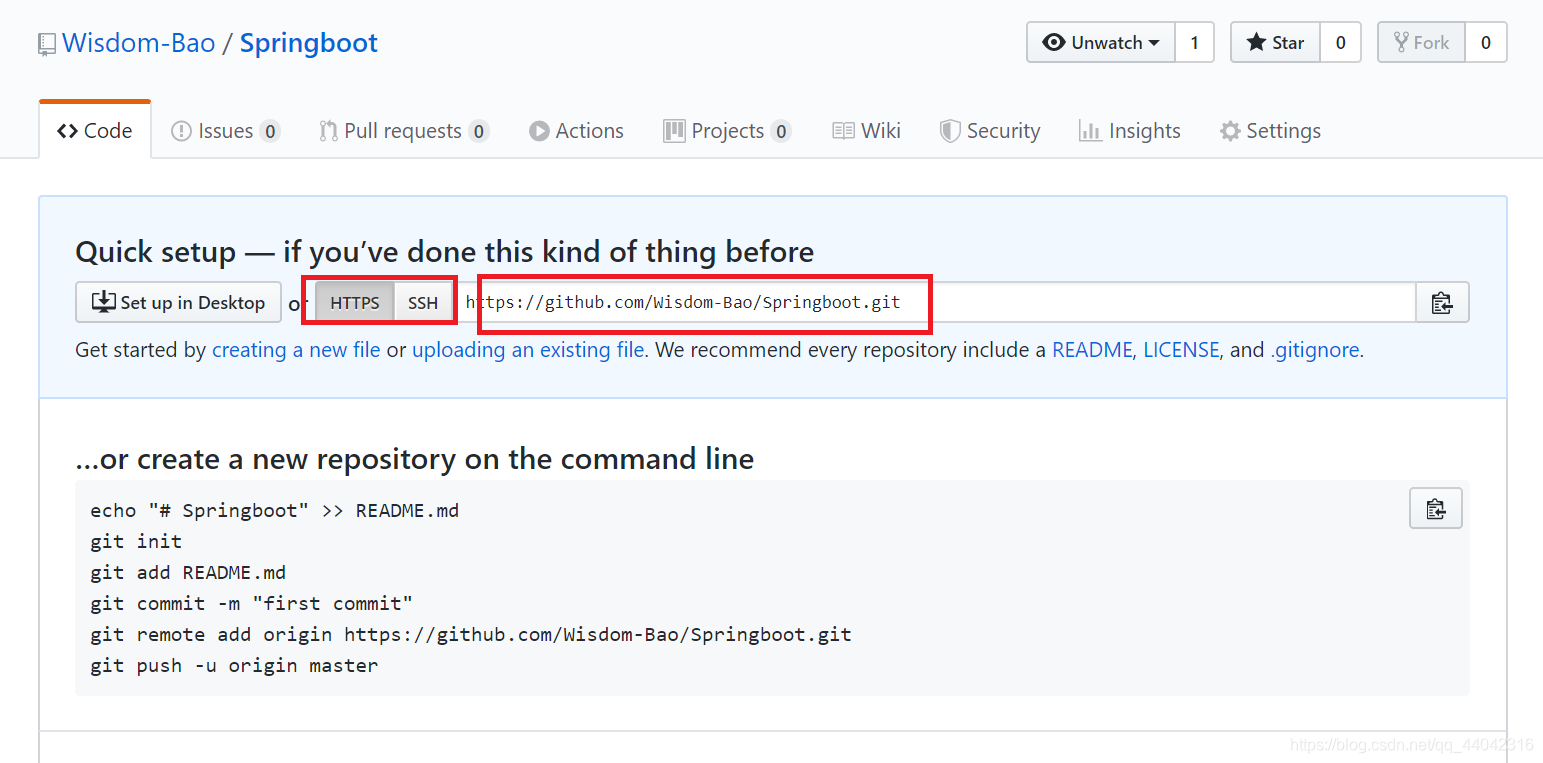Open the Wiki tab
The height and width of the screenshot is (763, 1543).
tap(866, 131)
